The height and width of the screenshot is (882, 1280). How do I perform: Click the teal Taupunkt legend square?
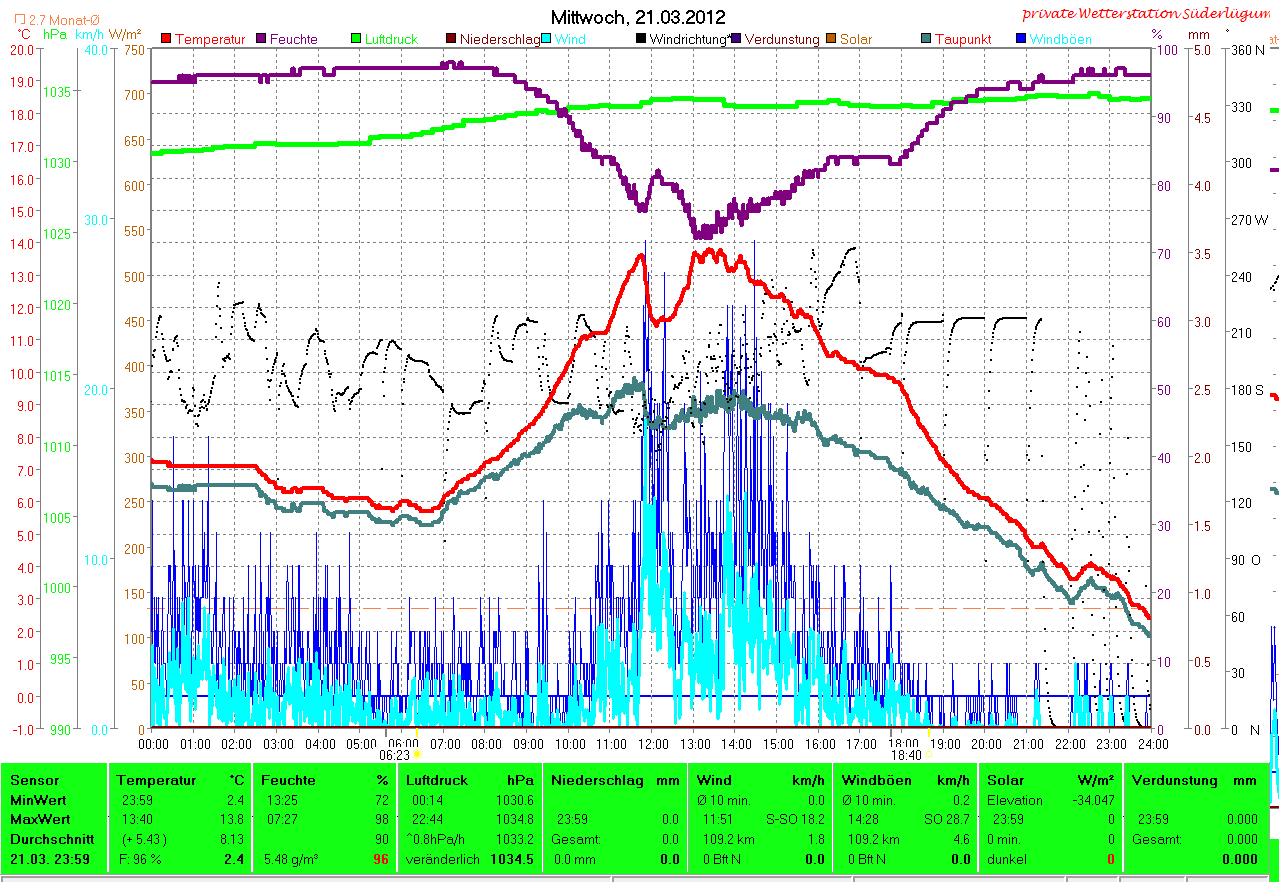tap(926, 39)
